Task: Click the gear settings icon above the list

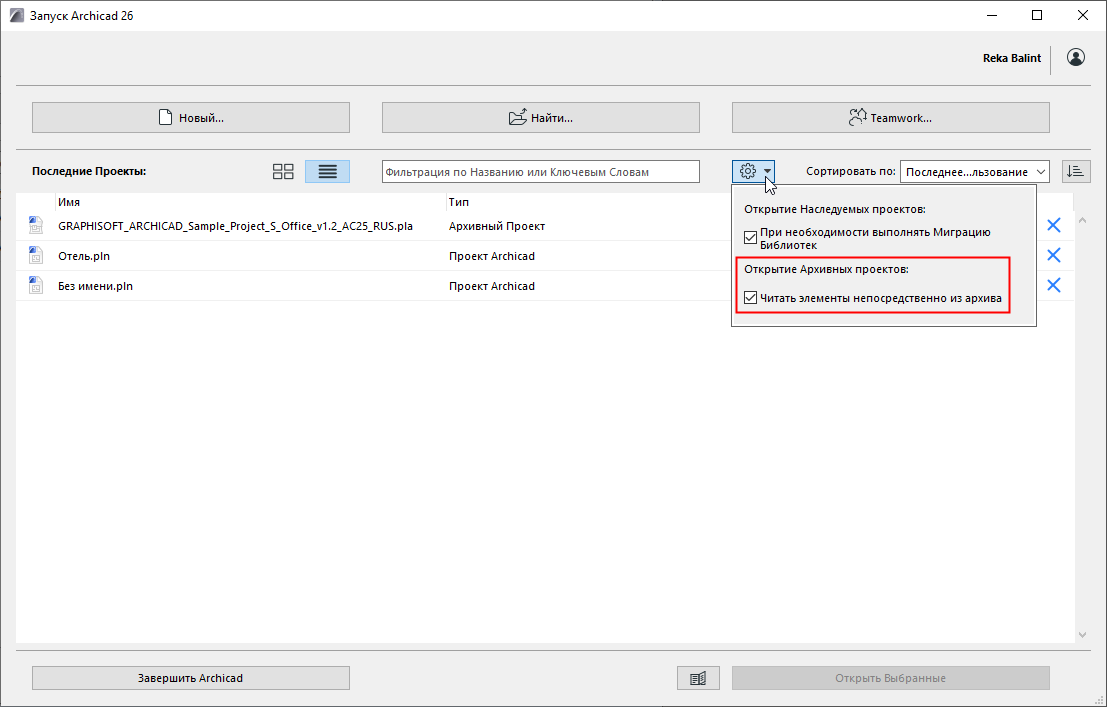Action: click(748, 170)
